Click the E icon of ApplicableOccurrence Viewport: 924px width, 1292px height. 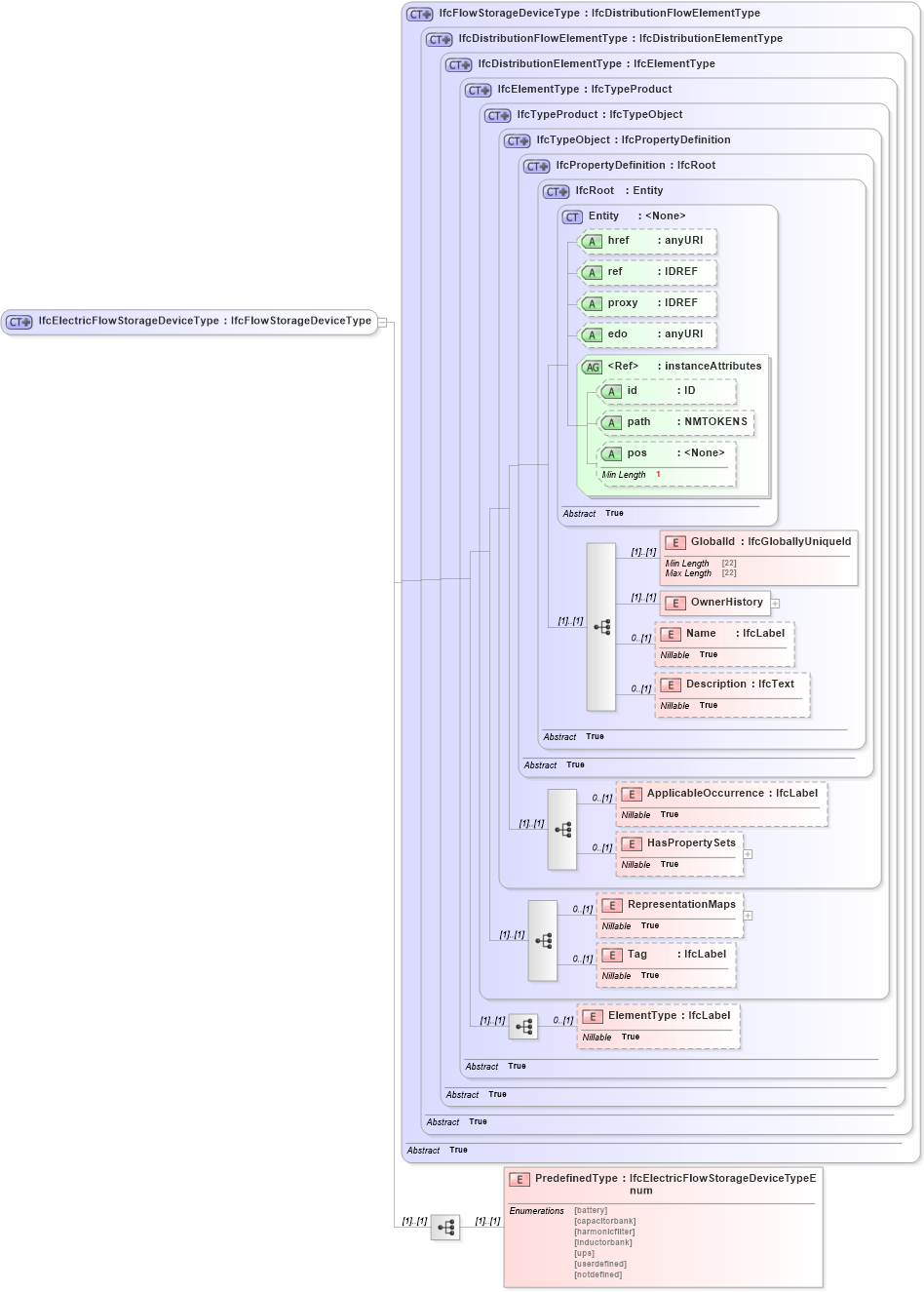633,794
